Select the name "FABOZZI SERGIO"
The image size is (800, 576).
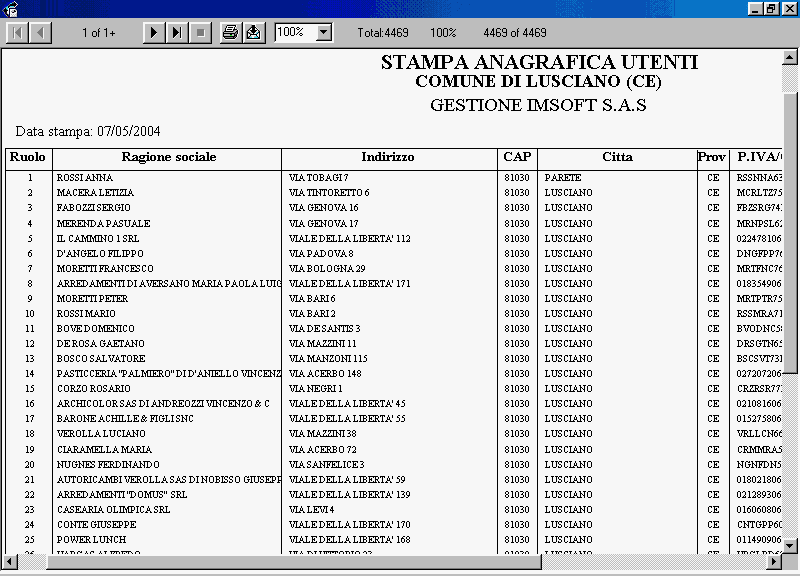coord(93,208)
